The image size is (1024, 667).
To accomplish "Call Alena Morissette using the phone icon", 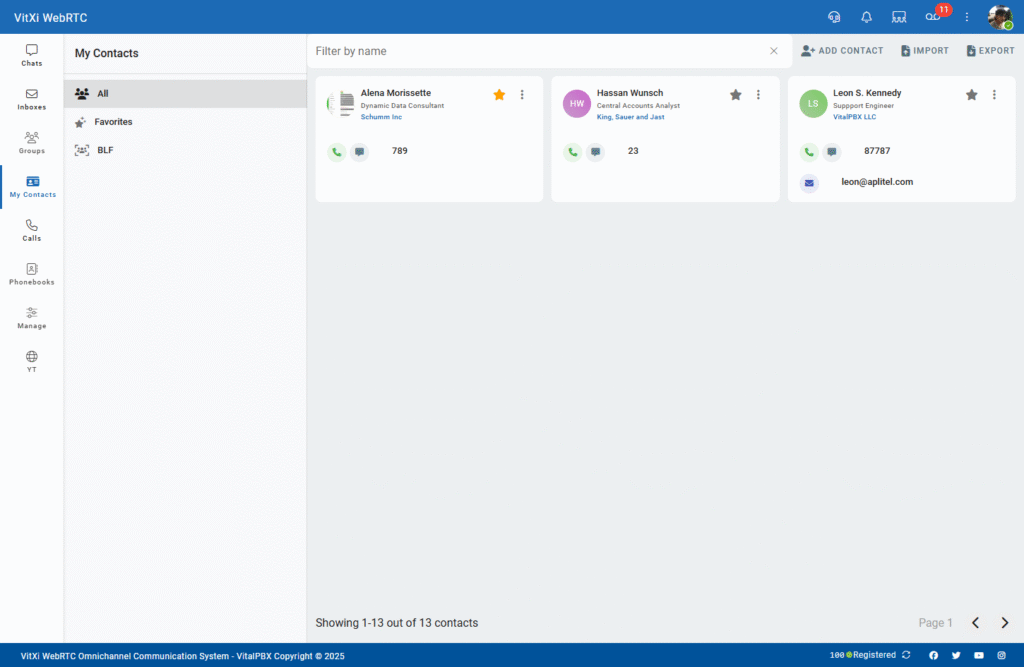I will (336, 152).
